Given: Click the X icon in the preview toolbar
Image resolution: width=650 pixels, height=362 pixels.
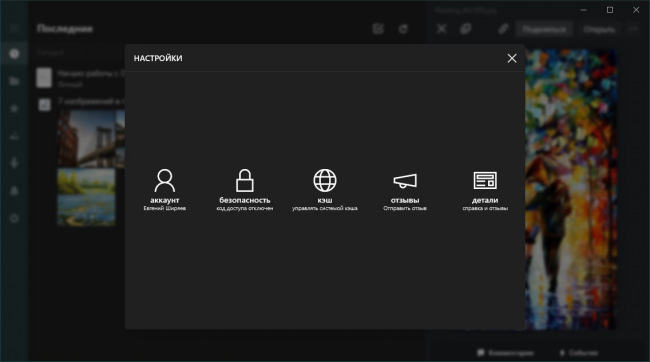Looking at the screenshot, I should coord(441,29).
